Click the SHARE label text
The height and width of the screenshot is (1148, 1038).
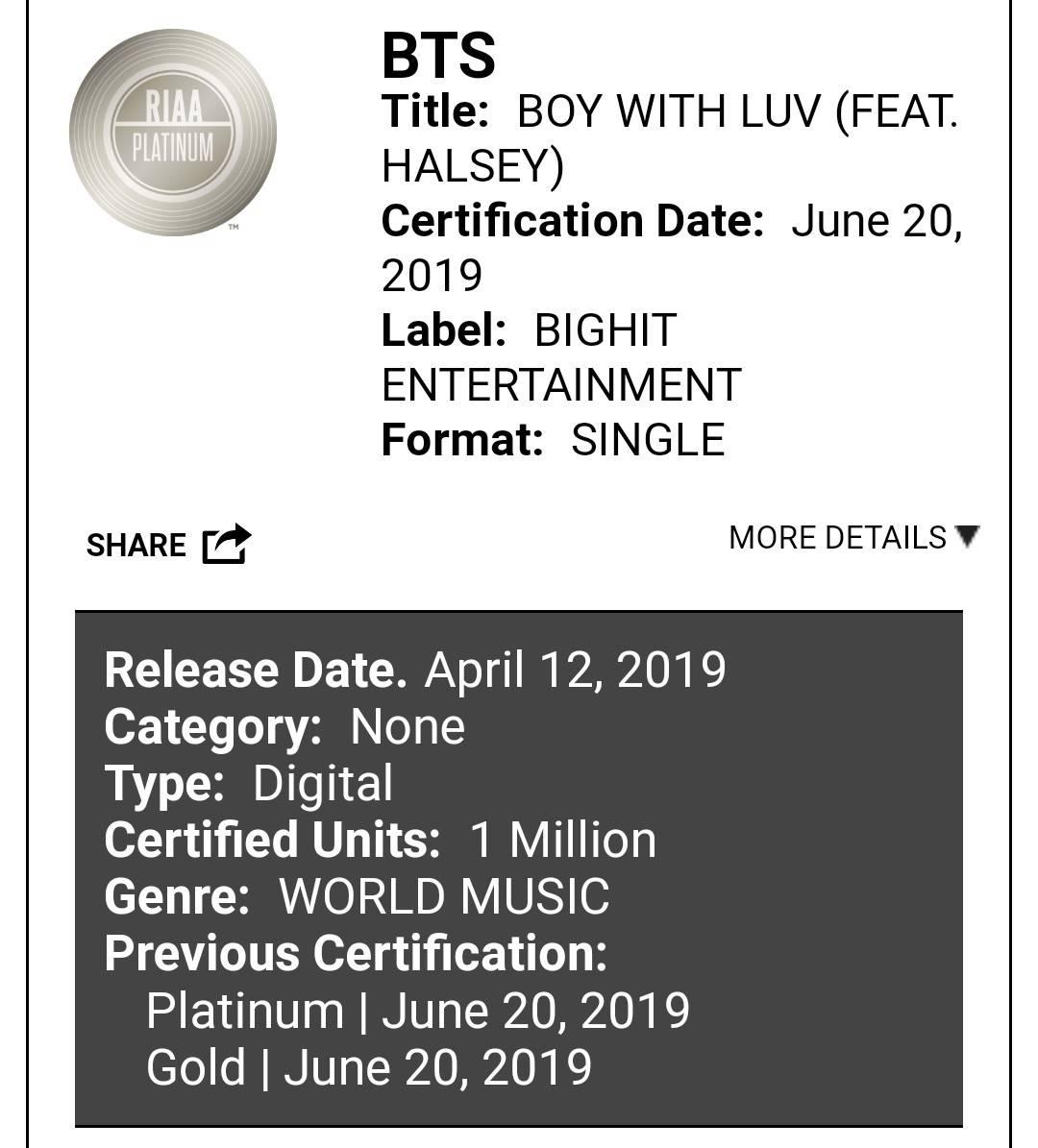[x=136, y=546]
